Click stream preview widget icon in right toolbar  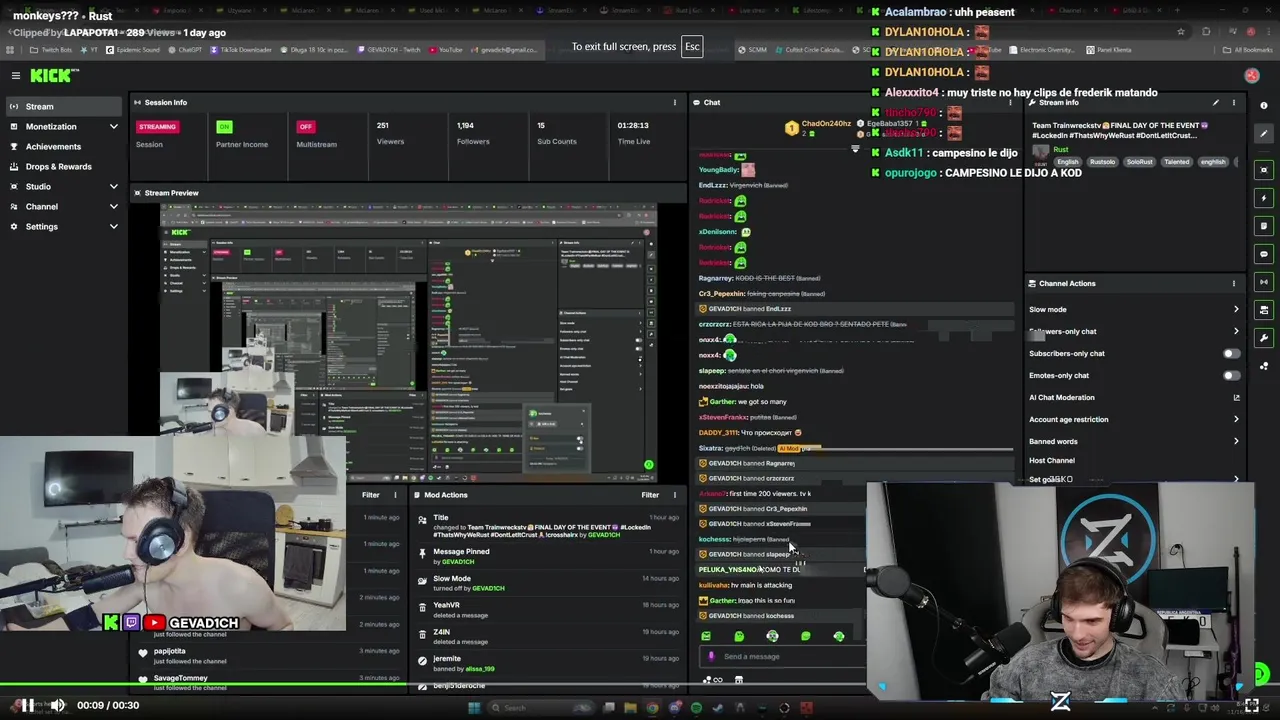click(1264, 170)
